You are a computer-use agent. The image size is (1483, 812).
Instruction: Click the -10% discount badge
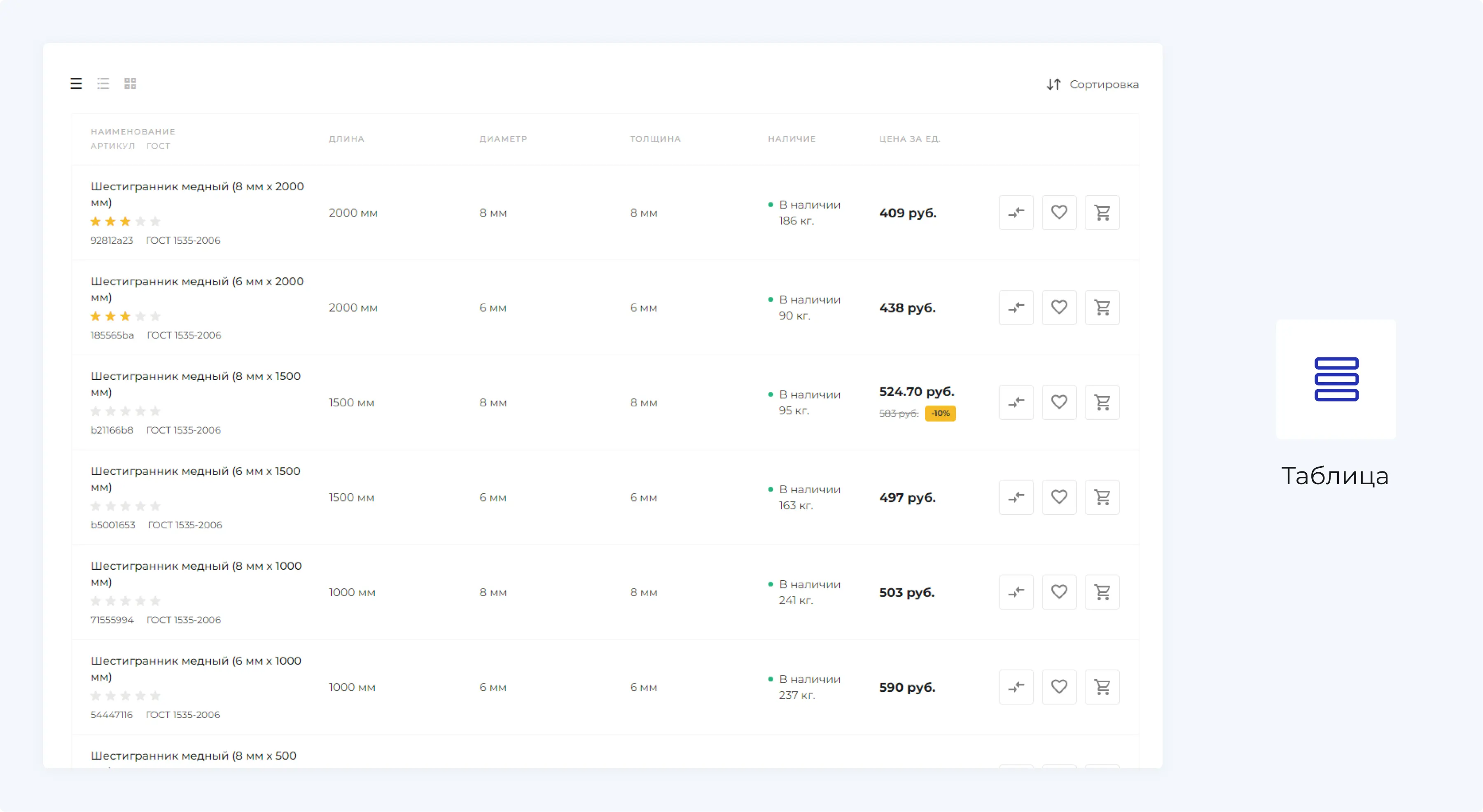coord(940,414)
